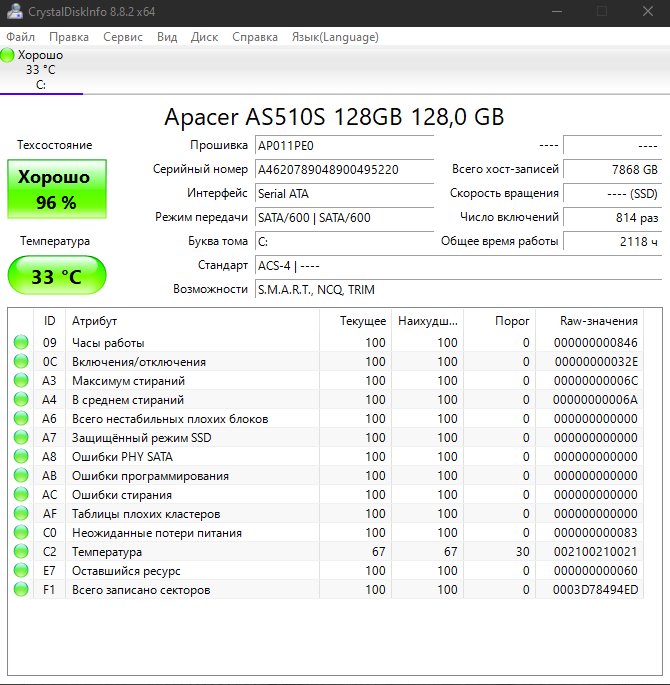The width and height of the screenshot is (670, 685).
Task: Open the Правка menu
Action: click(69, 37)
